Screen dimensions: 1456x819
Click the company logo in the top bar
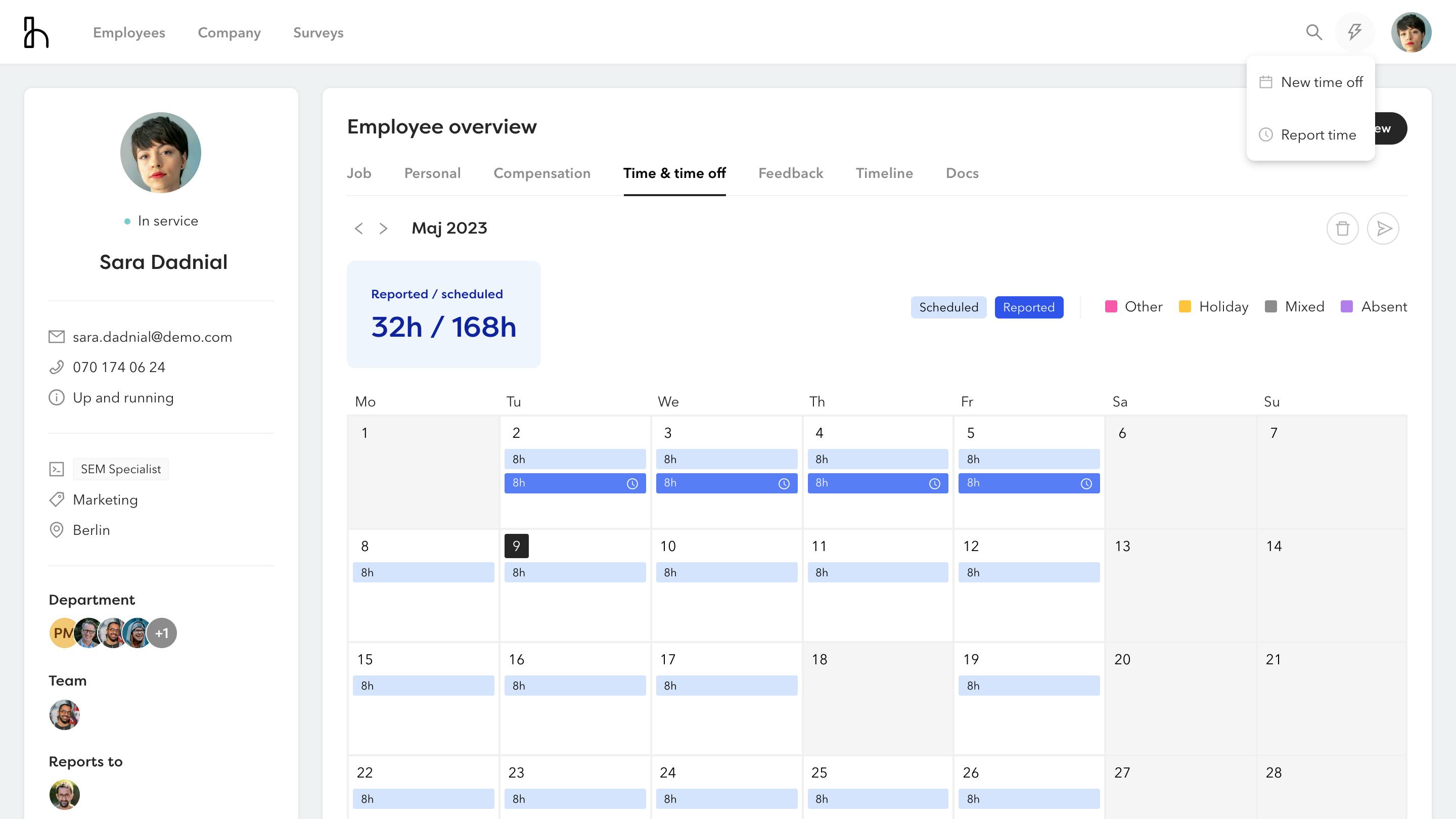[x=36, y=32]
